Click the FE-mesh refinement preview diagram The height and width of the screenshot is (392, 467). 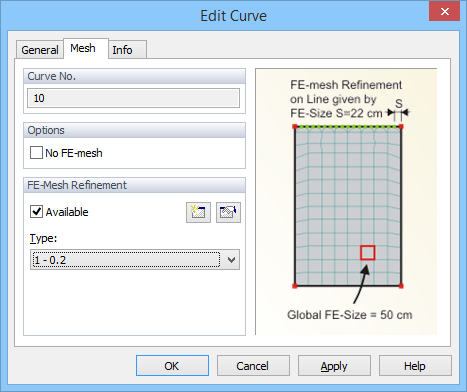pos(346,202)
